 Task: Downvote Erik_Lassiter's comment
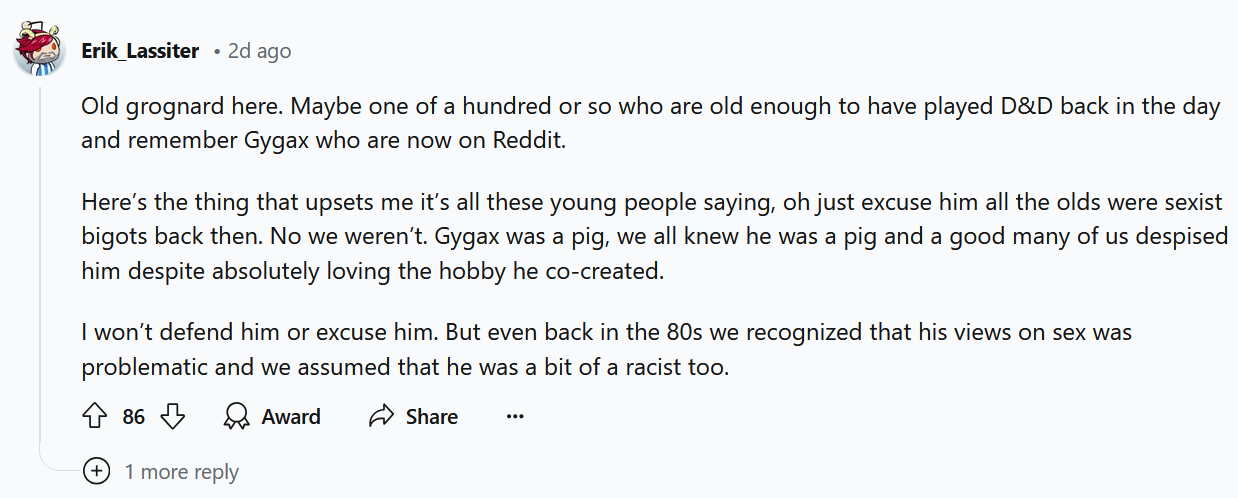point(173,417)
